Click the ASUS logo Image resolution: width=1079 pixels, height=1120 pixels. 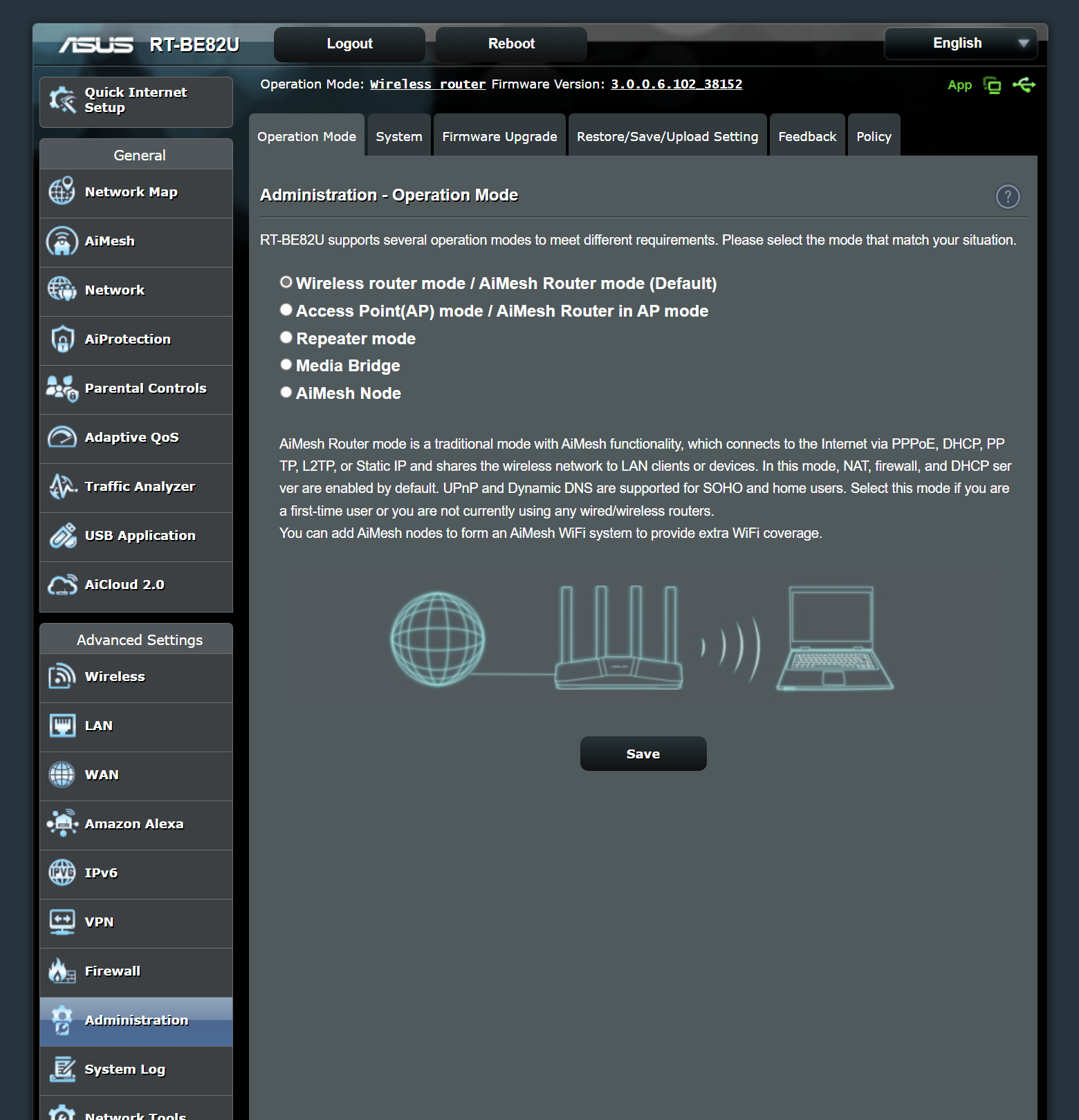pyautogui.click(x=96, y=45)
